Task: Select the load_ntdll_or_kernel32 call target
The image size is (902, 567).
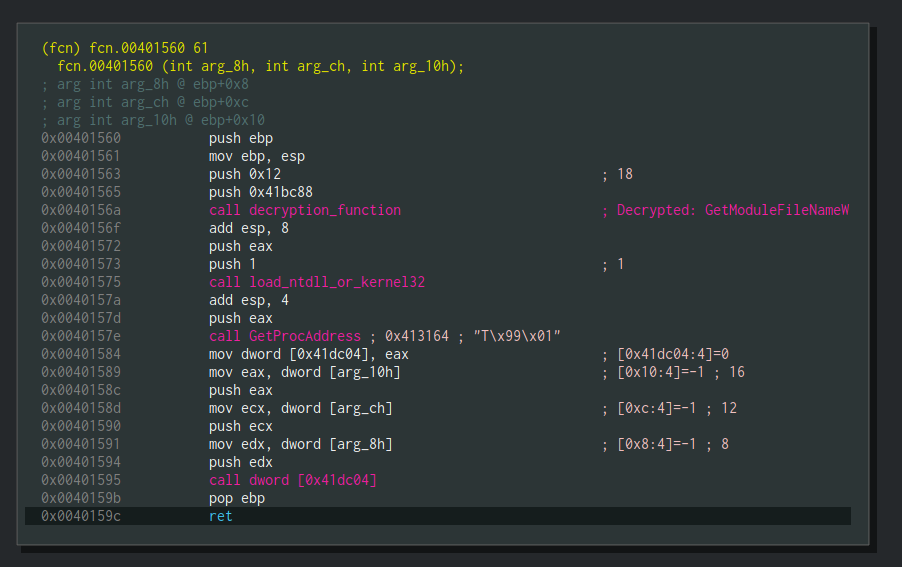Action: coord(339,282)
